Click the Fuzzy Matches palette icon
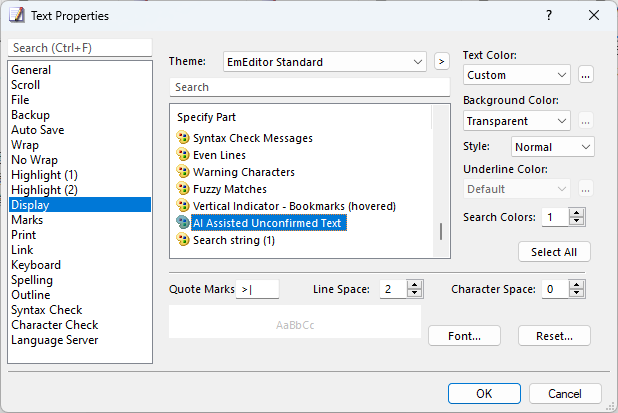 coord(182,188)
